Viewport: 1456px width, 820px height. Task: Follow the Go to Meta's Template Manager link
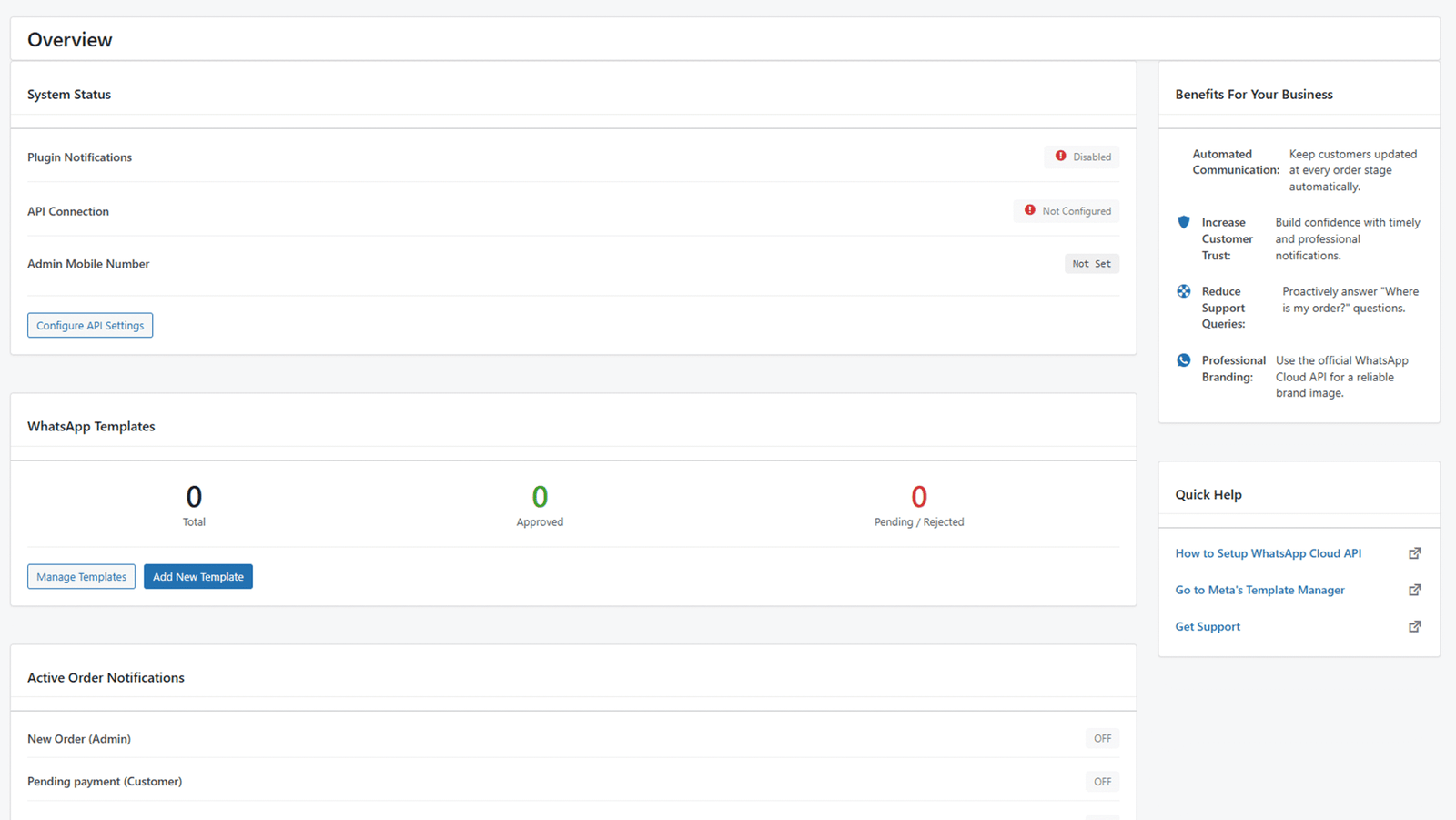(1259, 590)
